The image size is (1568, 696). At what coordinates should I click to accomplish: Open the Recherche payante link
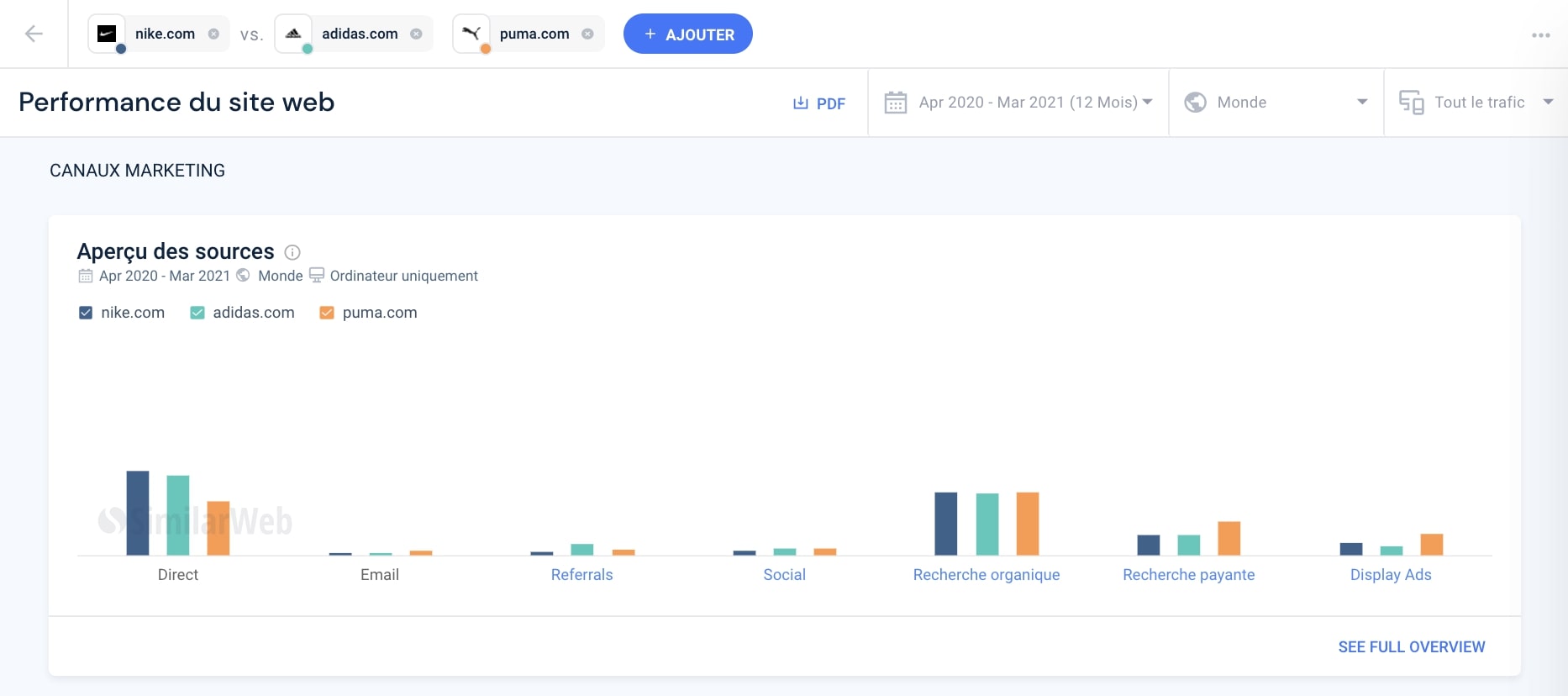tap(1189, 575)
